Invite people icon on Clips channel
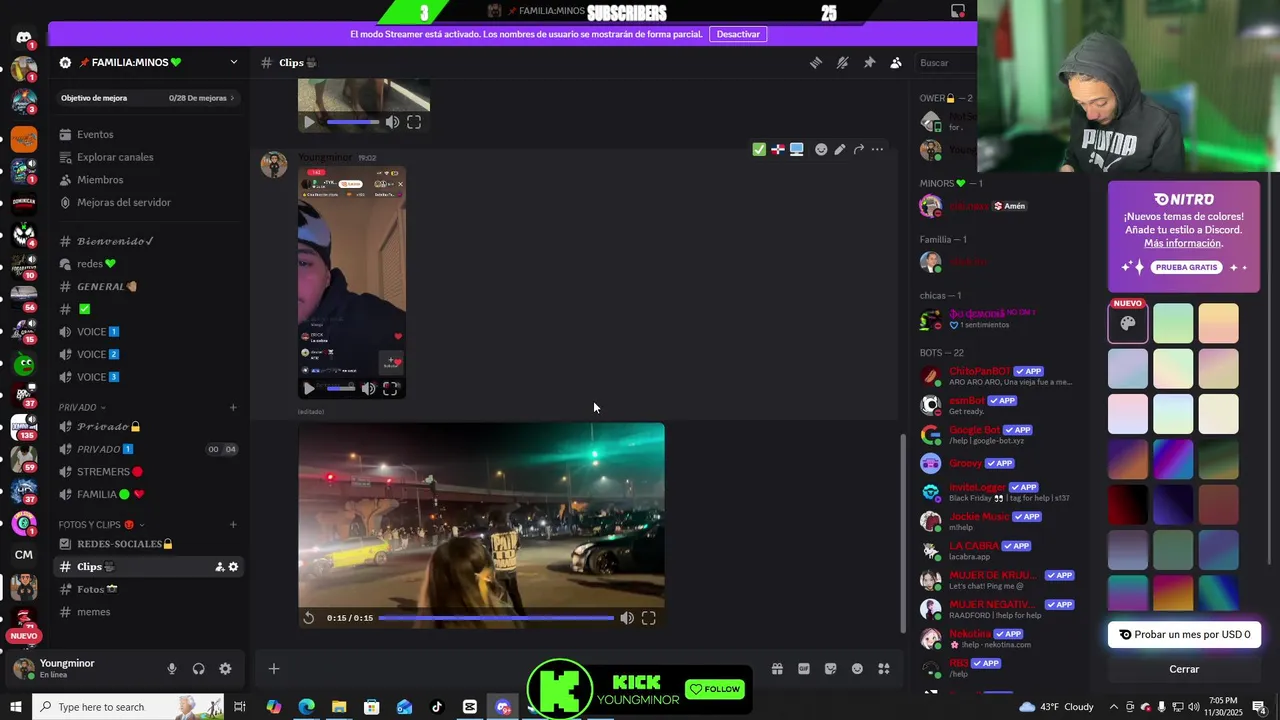This screenshot has width=1280, height=720. pyautogui.click(x=220, y=567)
